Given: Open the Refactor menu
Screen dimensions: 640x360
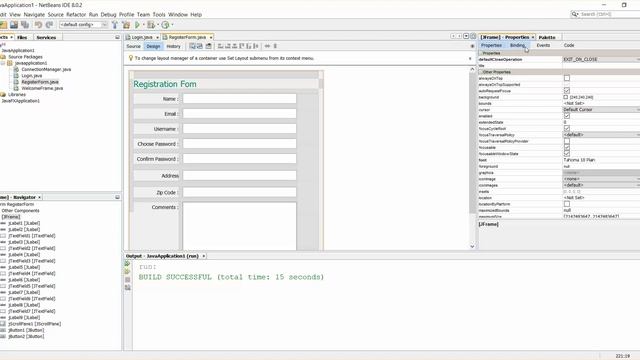Looking at the screenshot, I should click(76, 14).
